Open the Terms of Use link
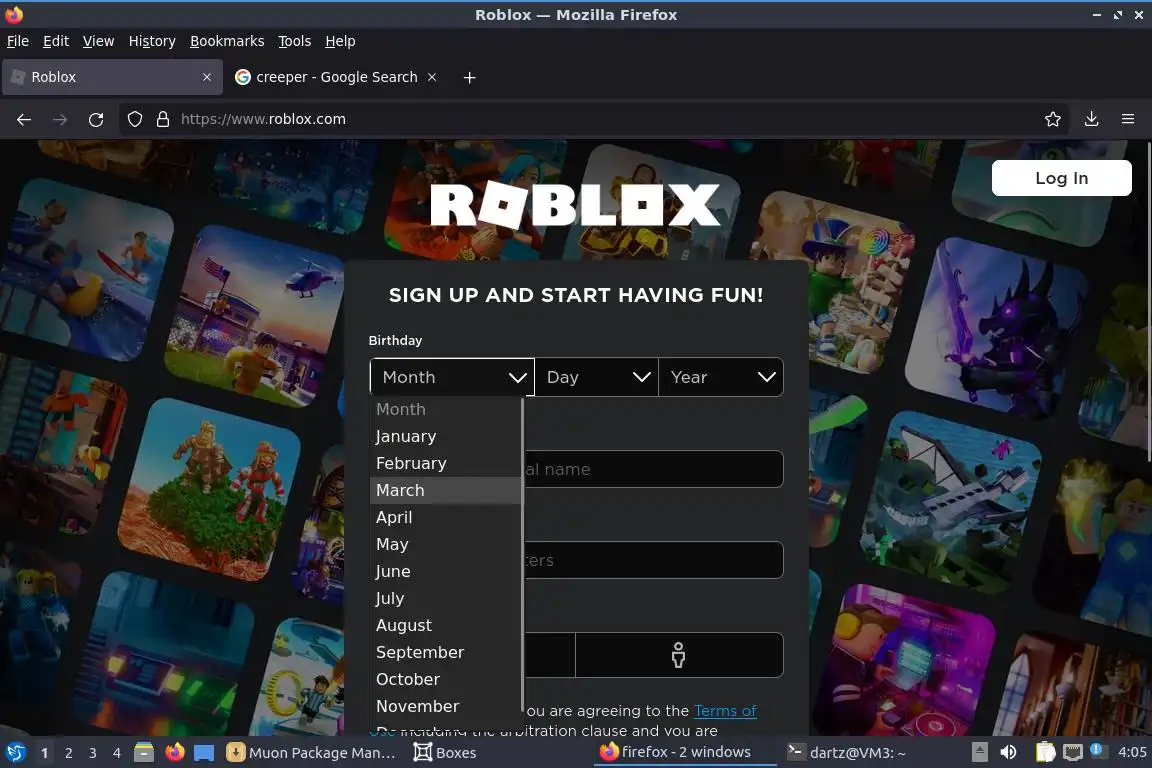 [724, 711]
